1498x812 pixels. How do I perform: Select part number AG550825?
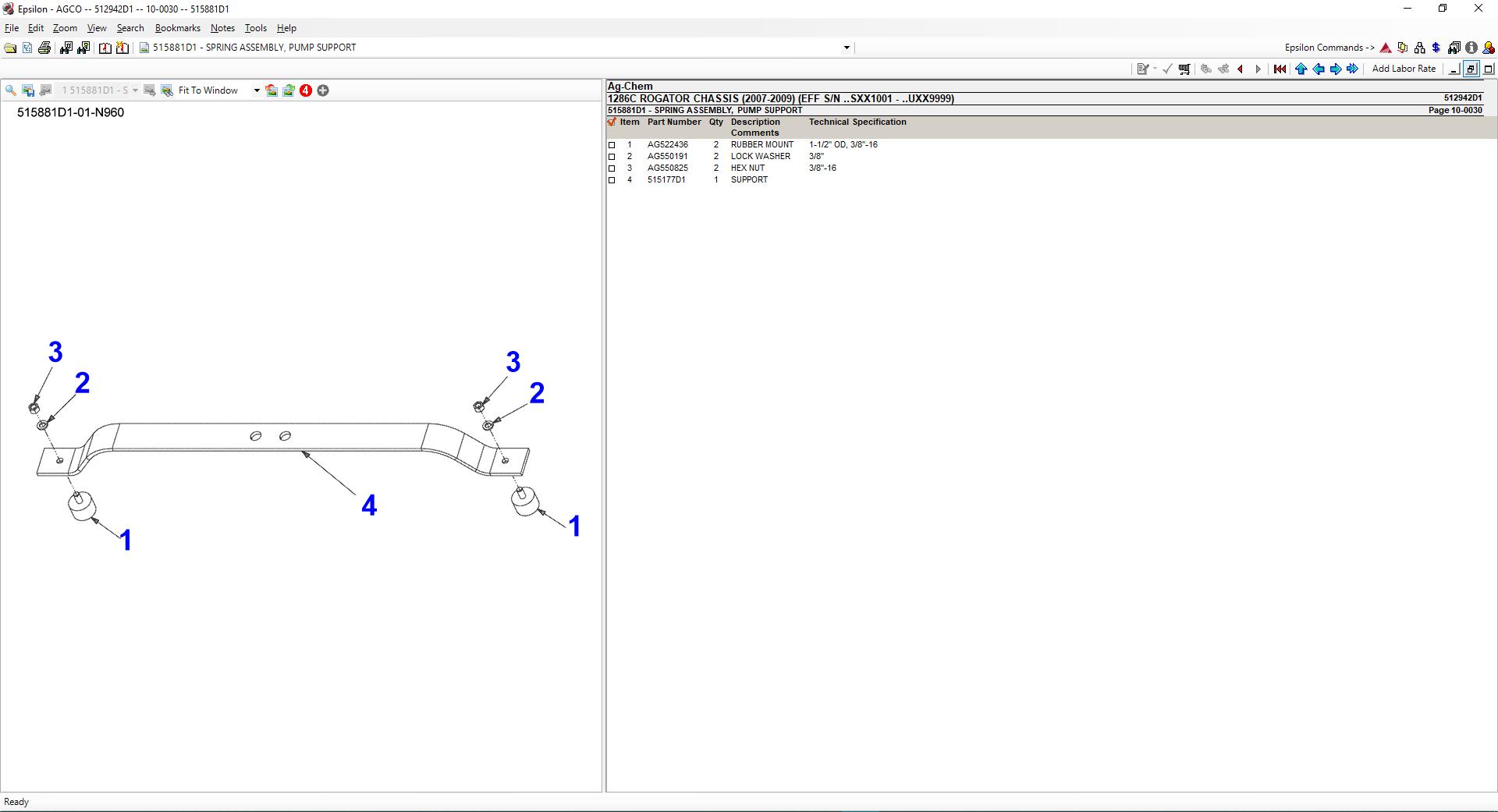coord(668,168)
